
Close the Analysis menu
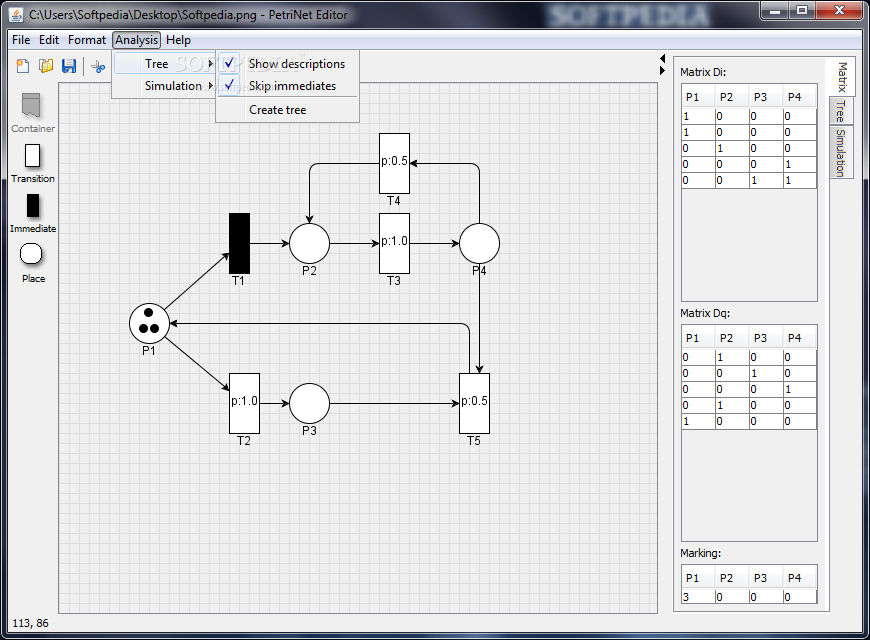coord(136,40)
